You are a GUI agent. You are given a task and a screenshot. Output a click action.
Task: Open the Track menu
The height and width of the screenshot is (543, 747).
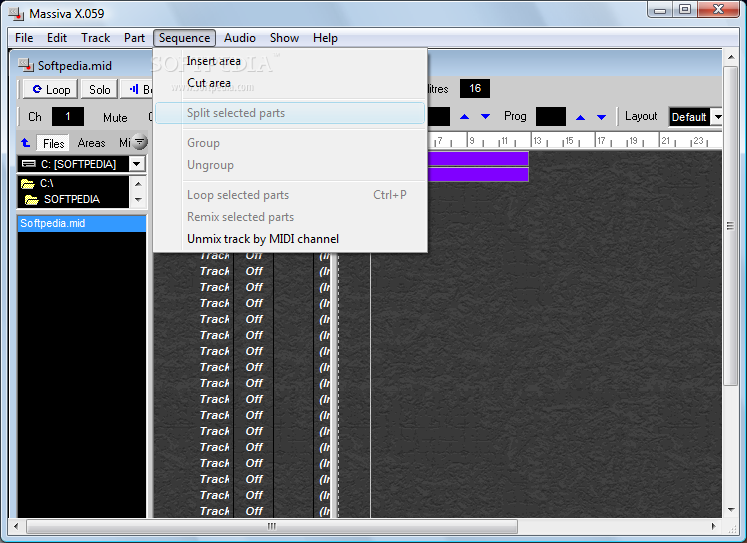click(95, 38)
